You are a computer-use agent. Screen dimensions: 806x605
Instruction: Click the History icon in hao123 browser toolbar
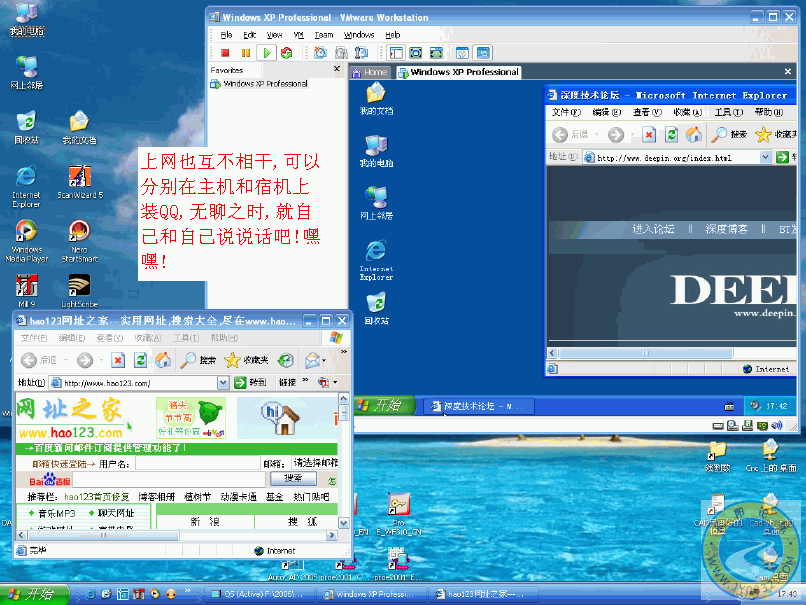[286, 360]
